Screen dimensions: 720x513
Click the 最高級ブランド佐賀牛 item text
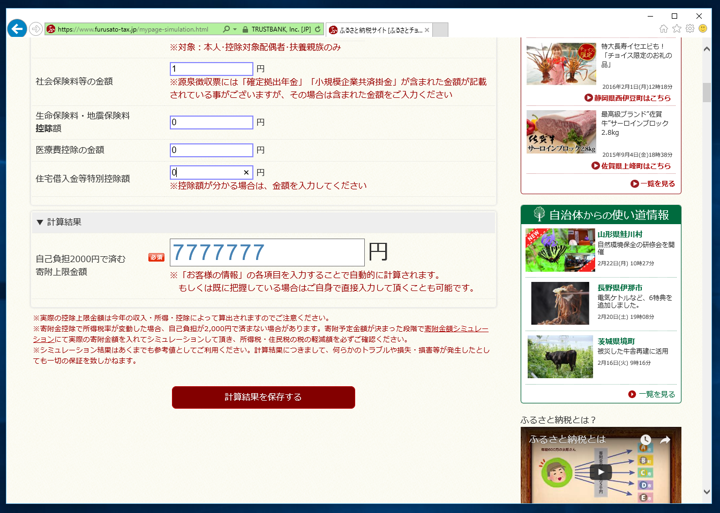click(636, 123)
